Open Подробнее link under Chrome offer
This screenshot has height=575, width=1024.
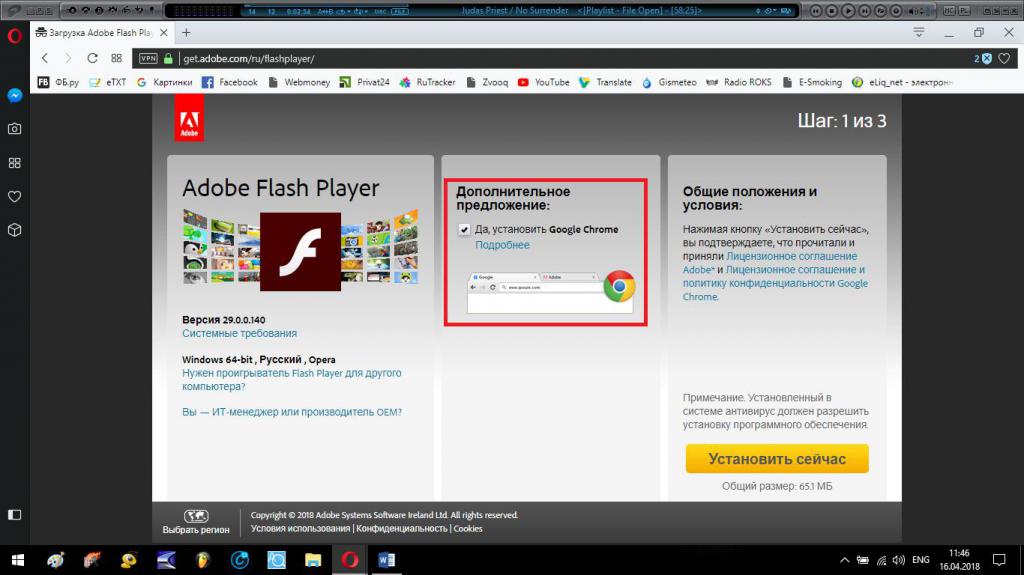click(502, 245)
